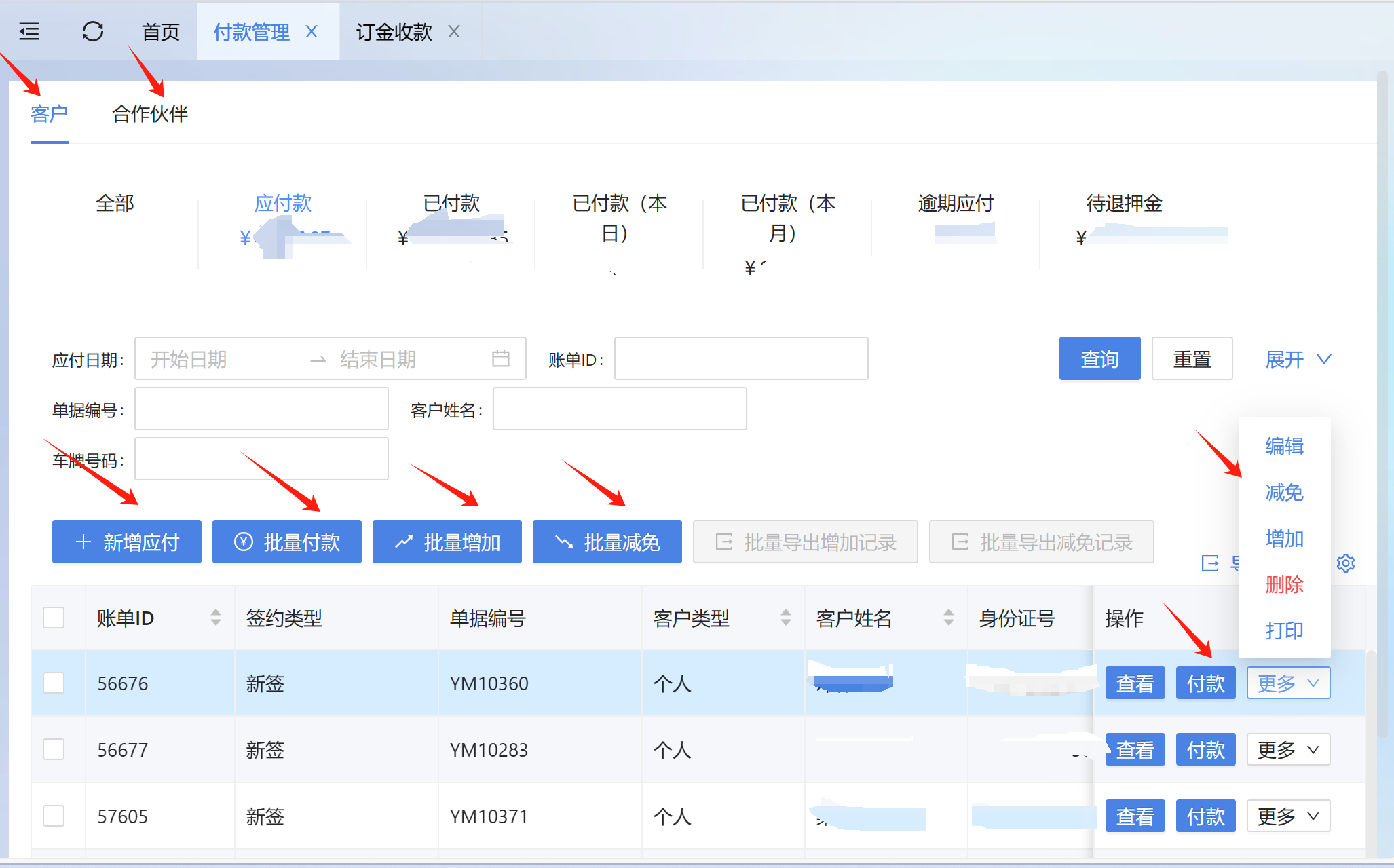Open 更多 dropdown for bill 57605
Viewport: 1394px width, 868px height.
coord(1287,816)
